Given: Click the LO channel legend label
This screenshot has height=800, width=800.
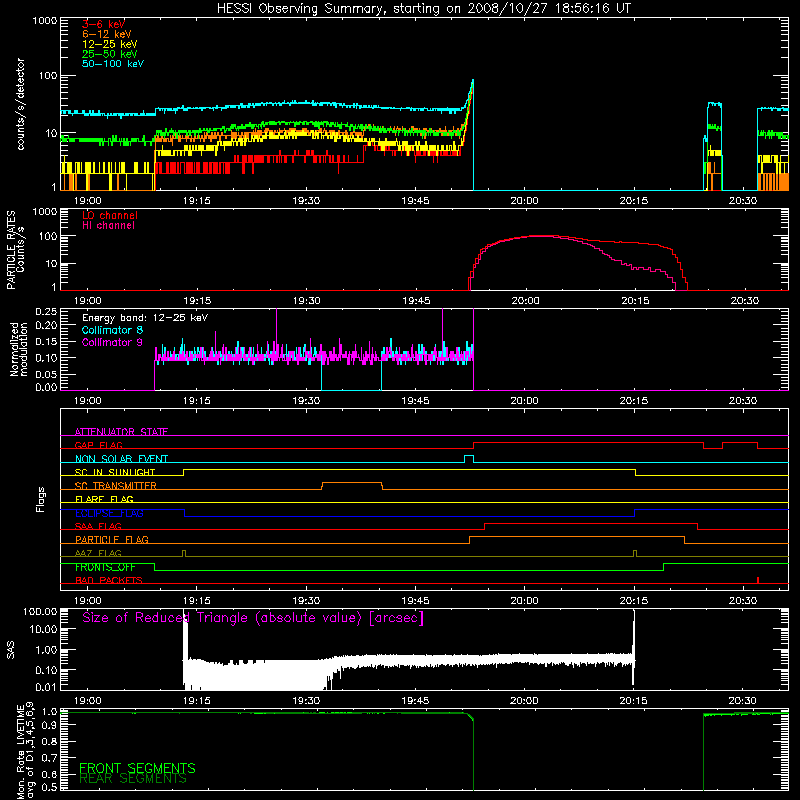Looking at the screenshot, I should coord(109,215).
